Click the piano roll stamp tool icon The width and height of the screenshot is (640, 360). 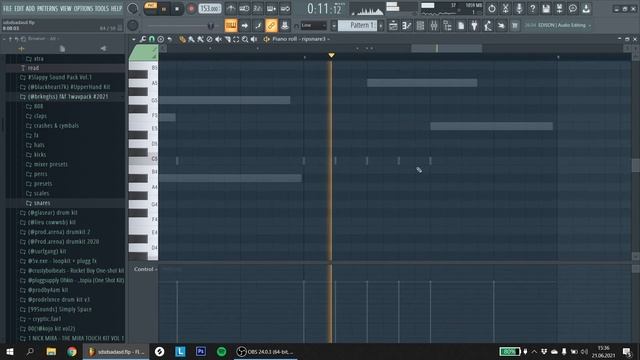[x=160, y=39]
